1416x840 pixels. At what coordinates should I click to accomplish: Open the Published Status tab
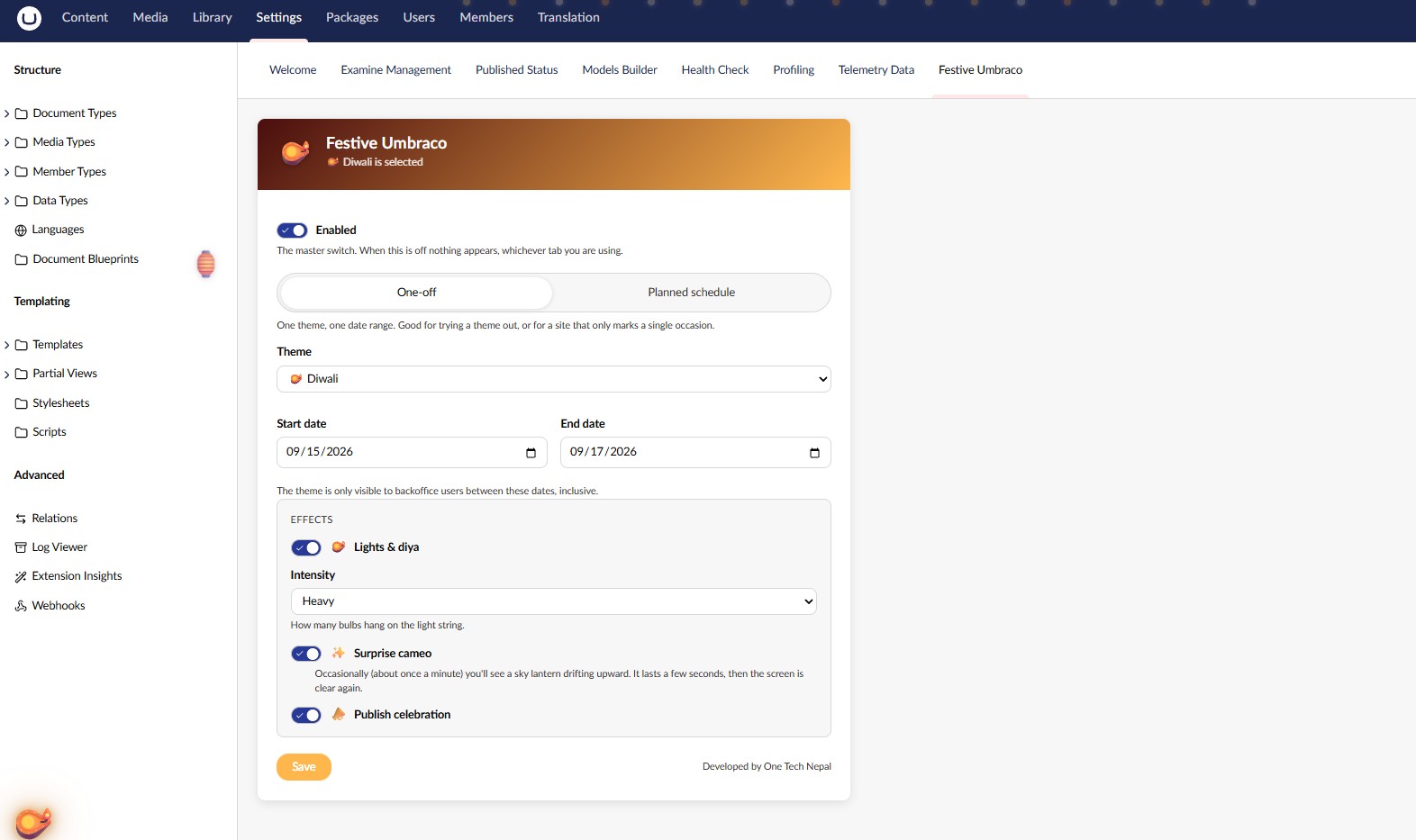coord(517,70)
